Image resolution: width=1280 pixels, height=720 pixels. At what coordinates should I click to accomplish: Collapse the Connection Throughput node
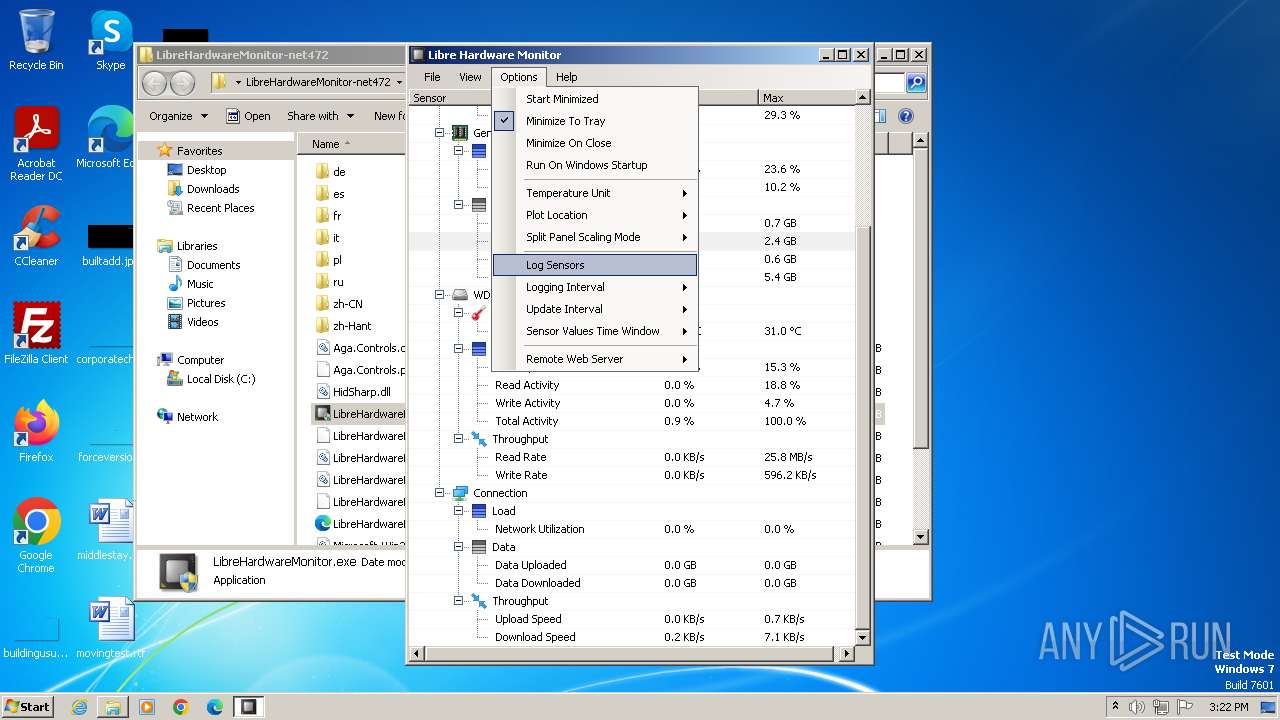(x=459, y=601)
